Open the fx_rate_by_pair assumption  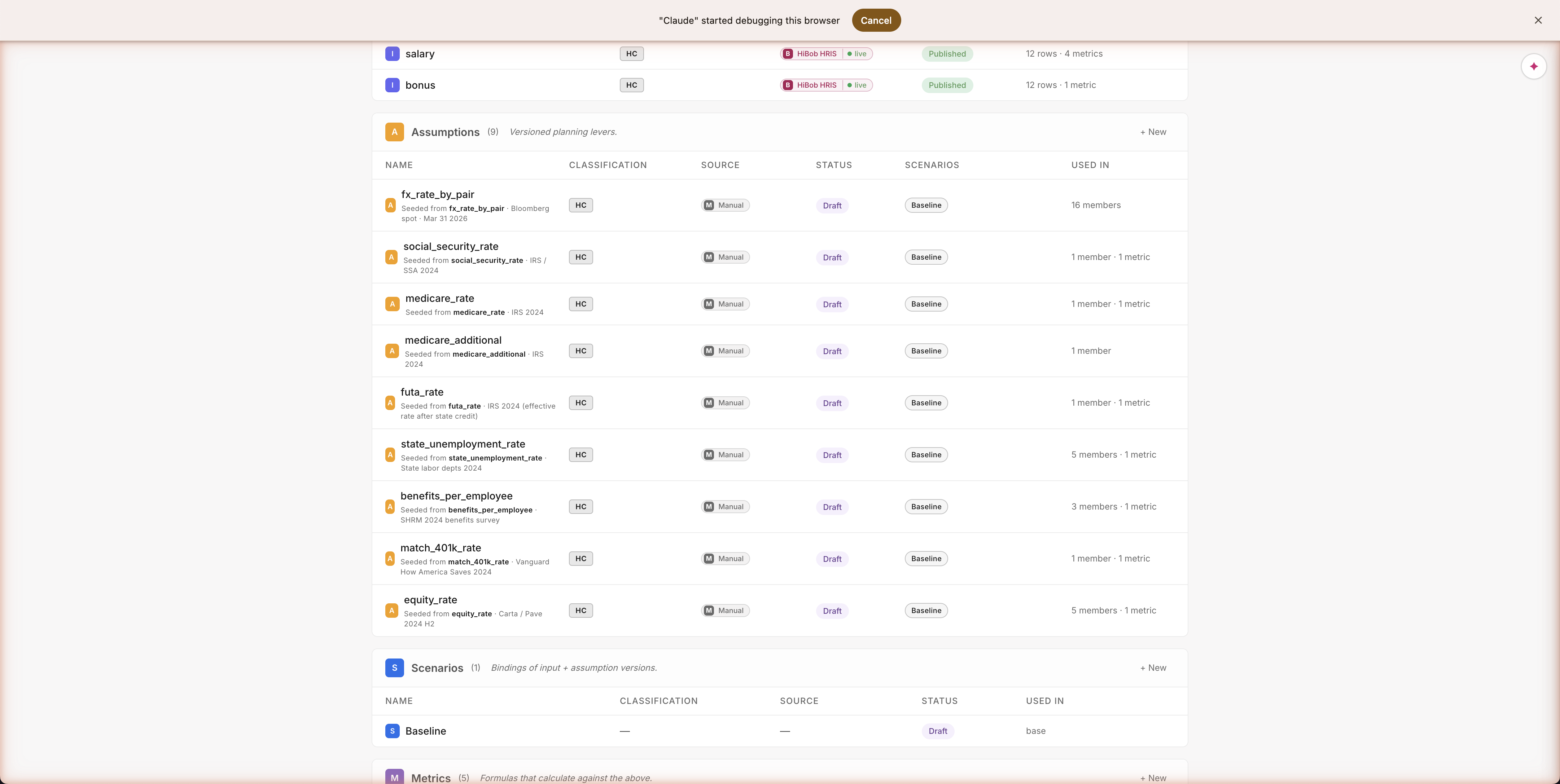(x=779, y=205)
